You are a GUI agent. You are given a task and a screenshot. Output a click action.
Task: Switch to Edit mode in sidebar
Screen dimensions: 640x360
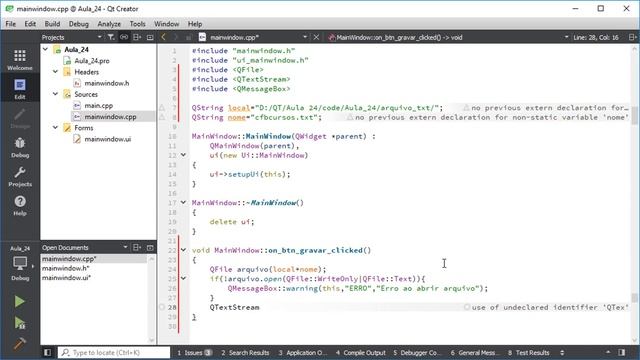(20, 89)
